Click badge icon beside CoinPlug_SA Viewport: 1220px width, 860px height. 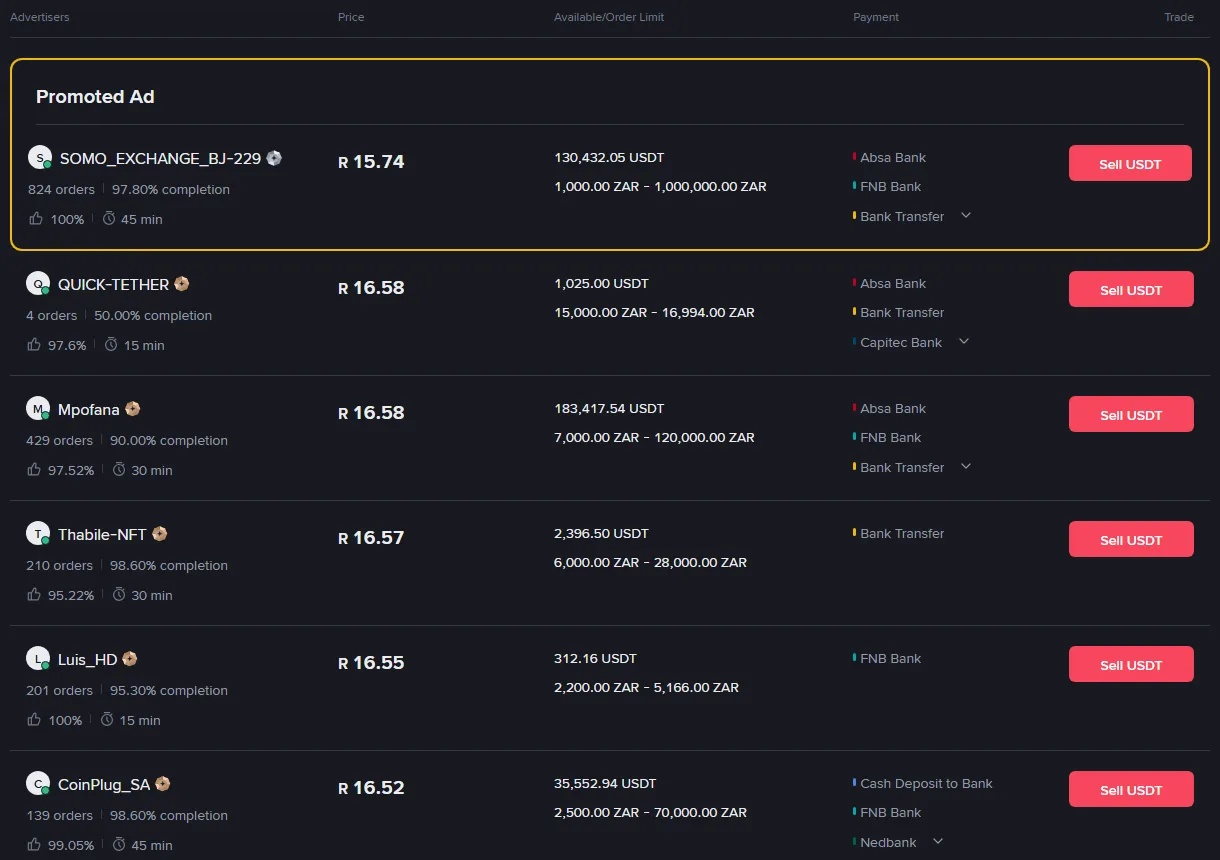coord(162,784)
